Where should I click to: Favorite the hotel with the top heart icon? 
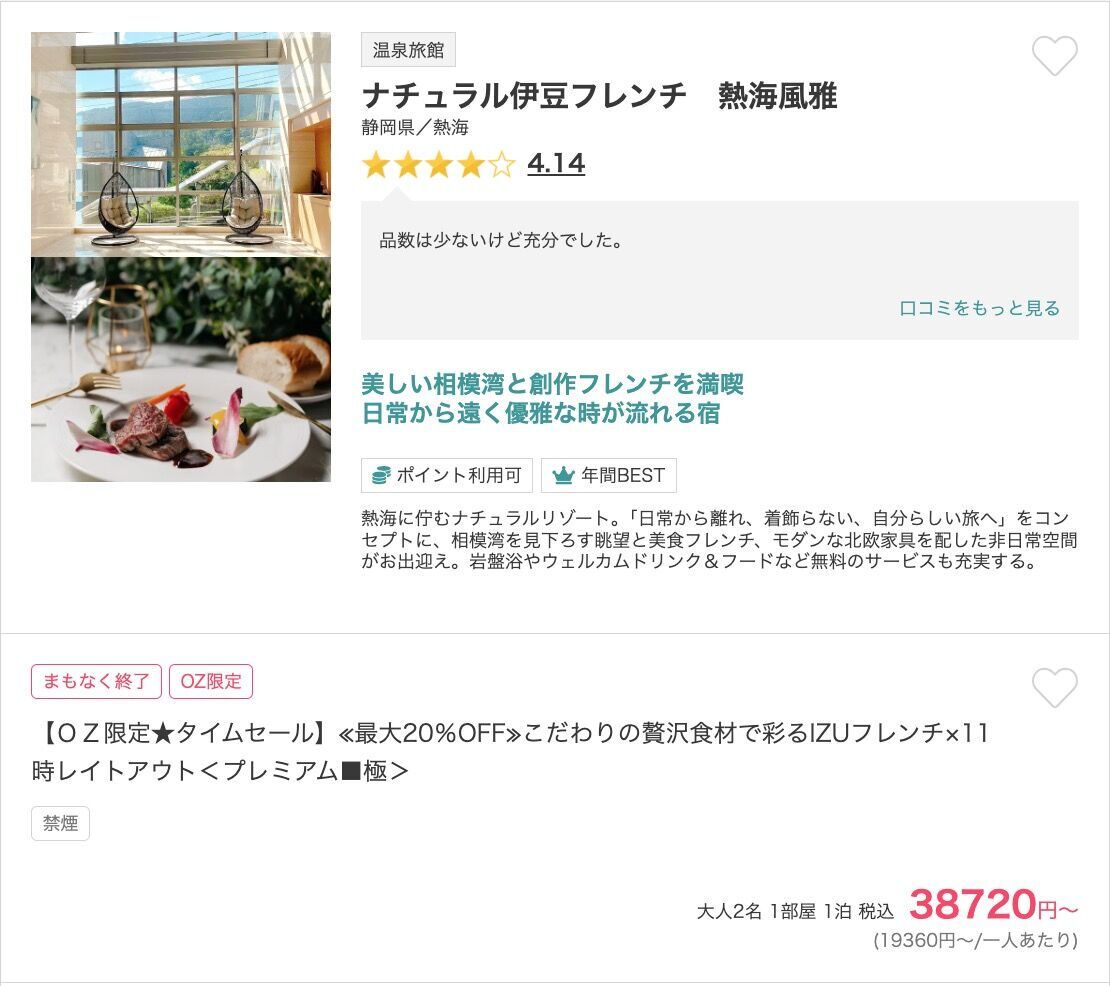point(1054,55)
